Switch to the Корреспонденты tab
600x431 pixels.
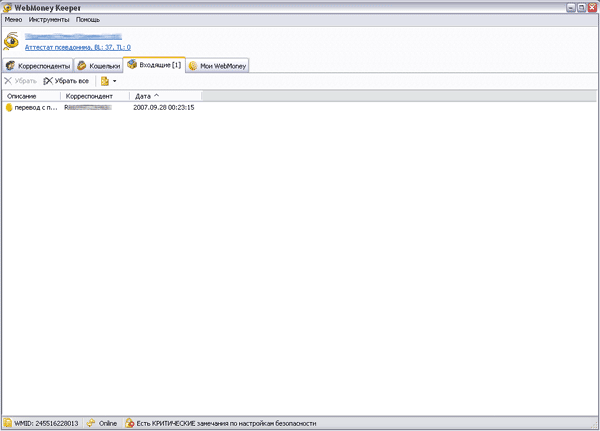click(38, 66)
